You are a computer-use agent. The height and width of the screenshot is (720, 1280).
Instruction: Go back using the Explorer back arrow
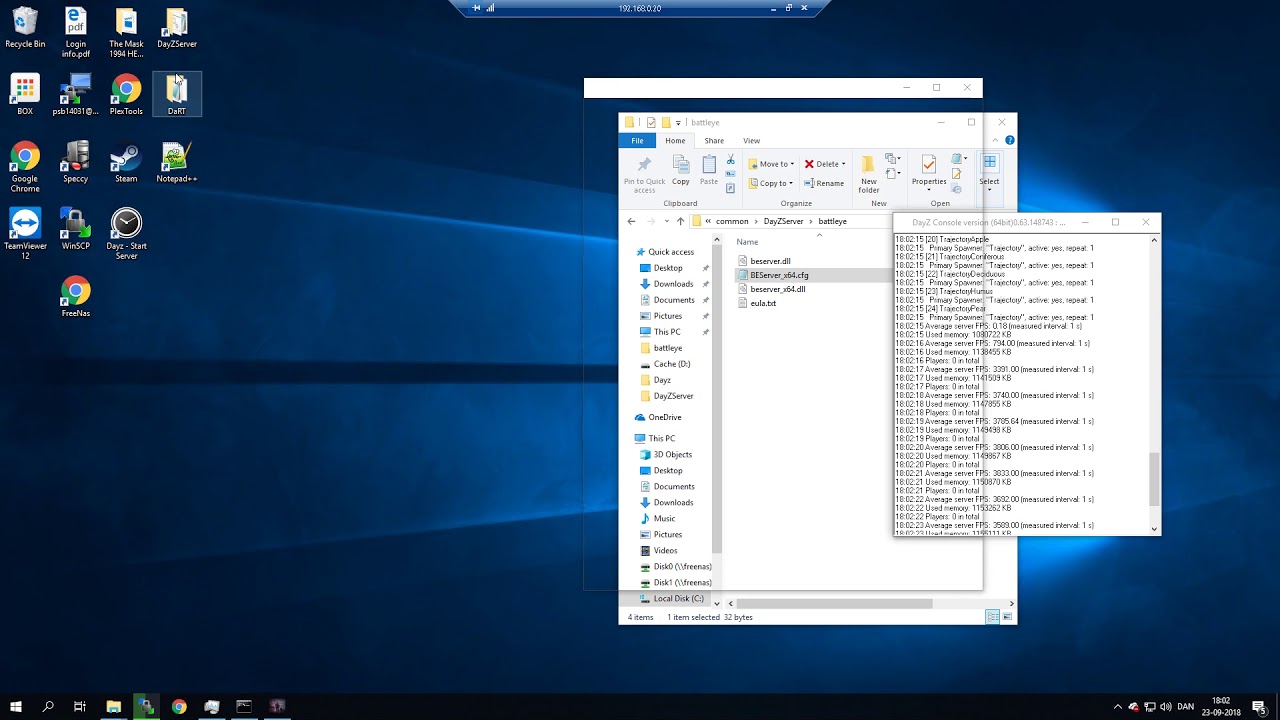pyautogui.click(x=631, y=221)
